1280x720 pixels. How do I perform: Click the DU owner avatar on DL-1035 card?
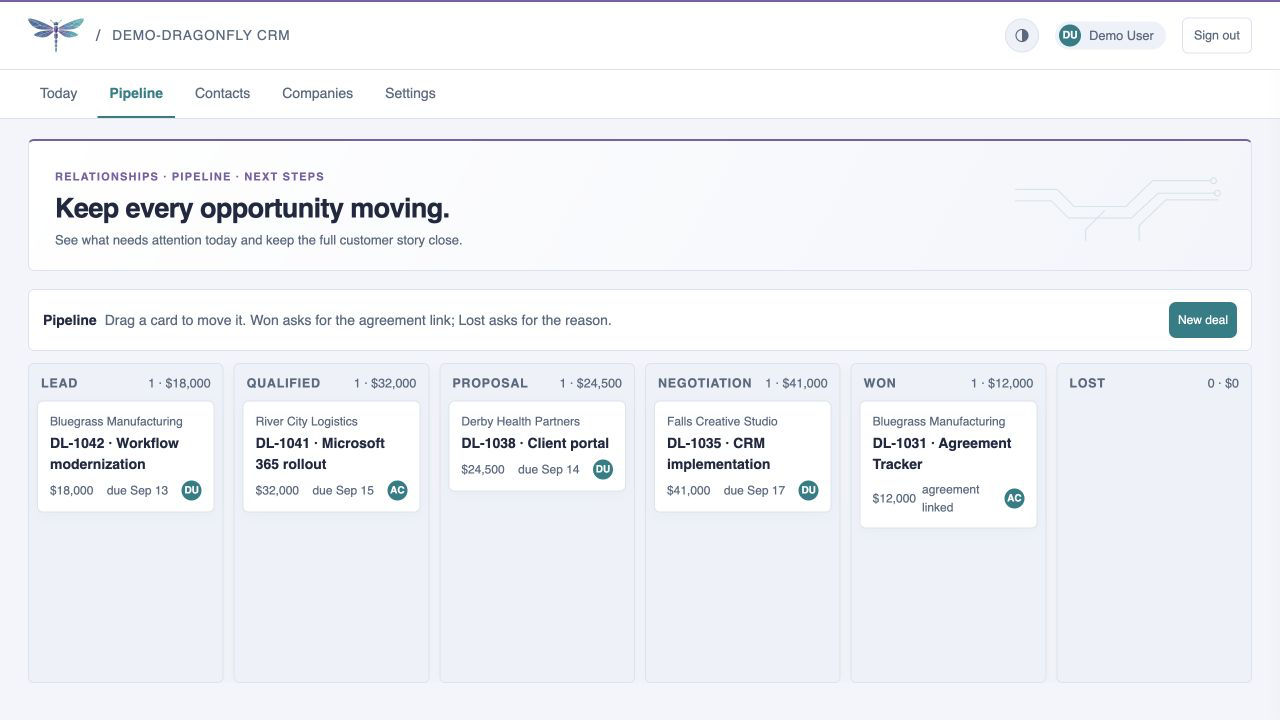pos(808,490)
